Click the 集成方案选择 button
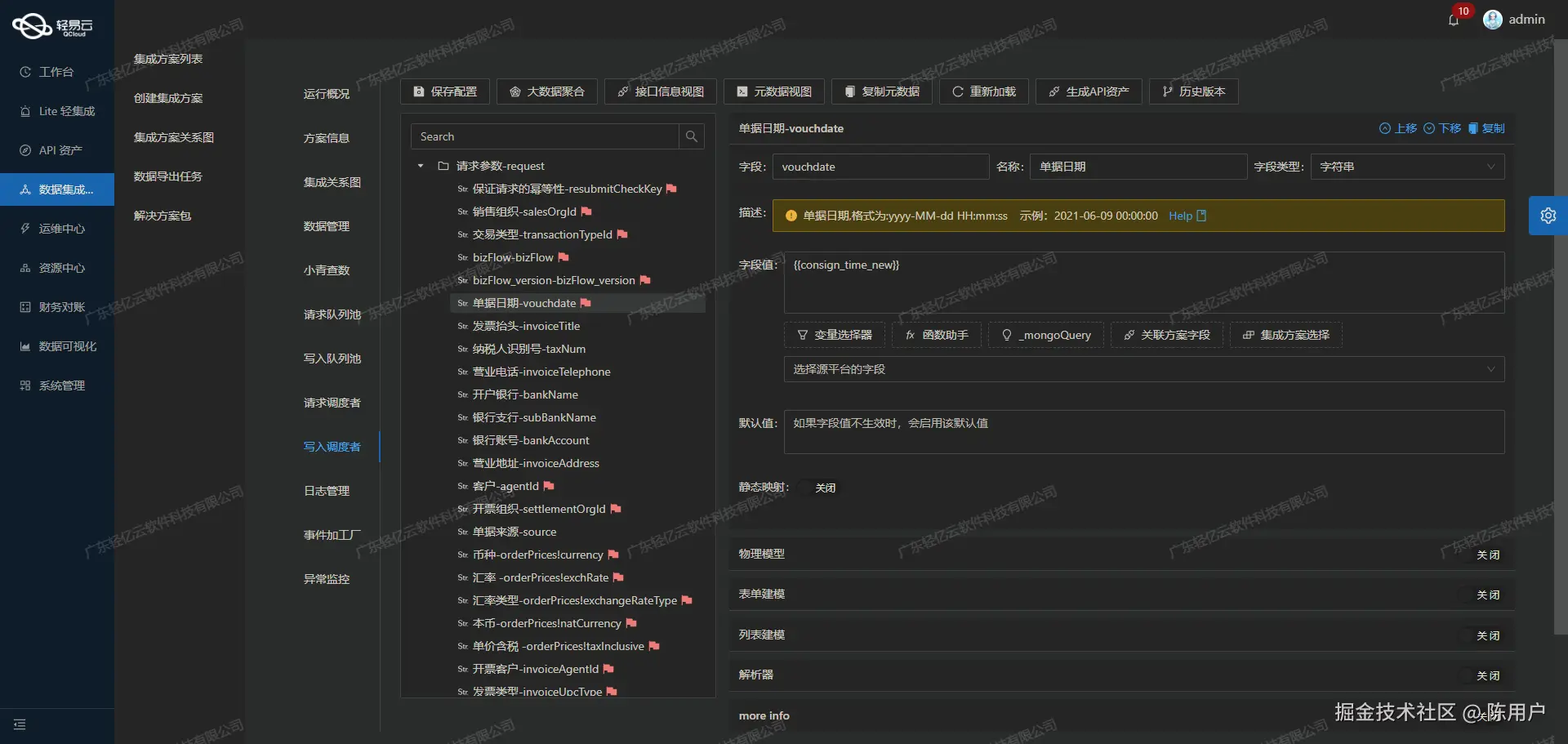This screenshot has height=744, width=1568. tap(1286, 335)
